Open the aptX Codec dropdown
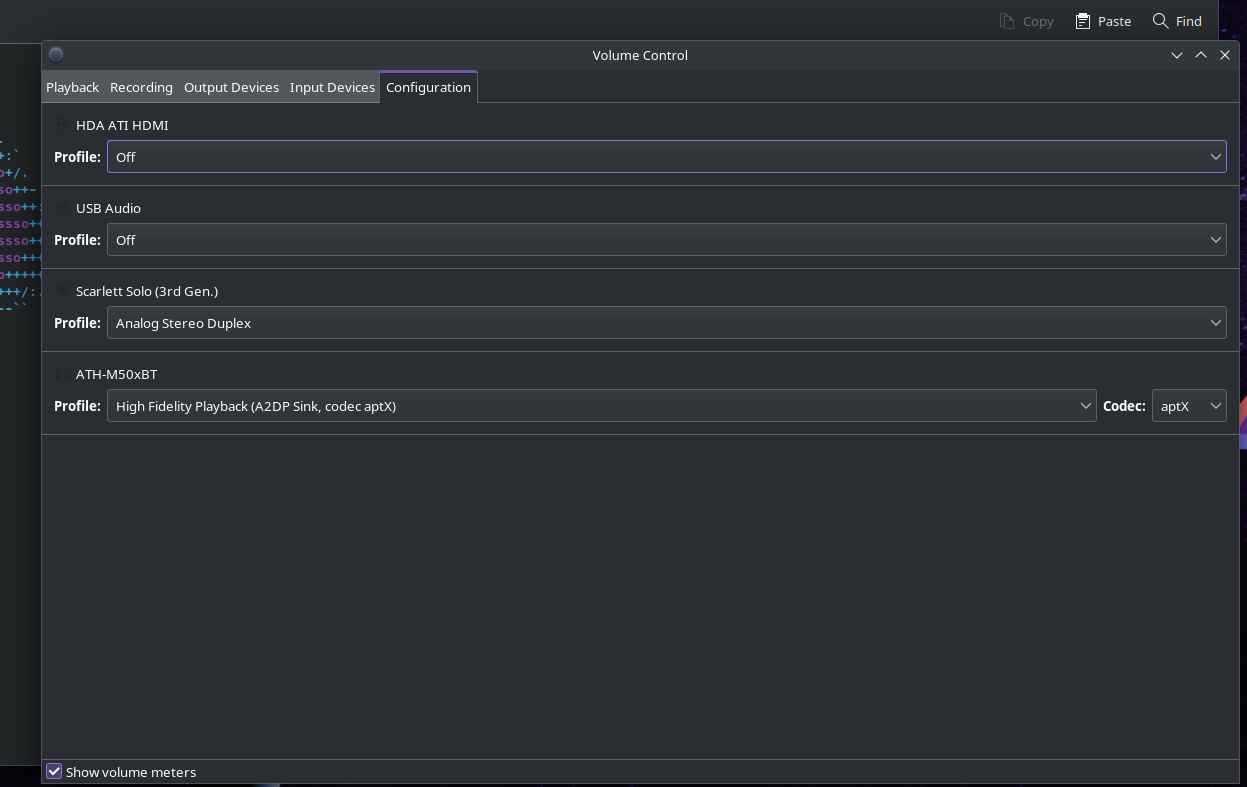Image resolution: width=1247 pixels, height=787 pixels. click(x=1189, y=406)
